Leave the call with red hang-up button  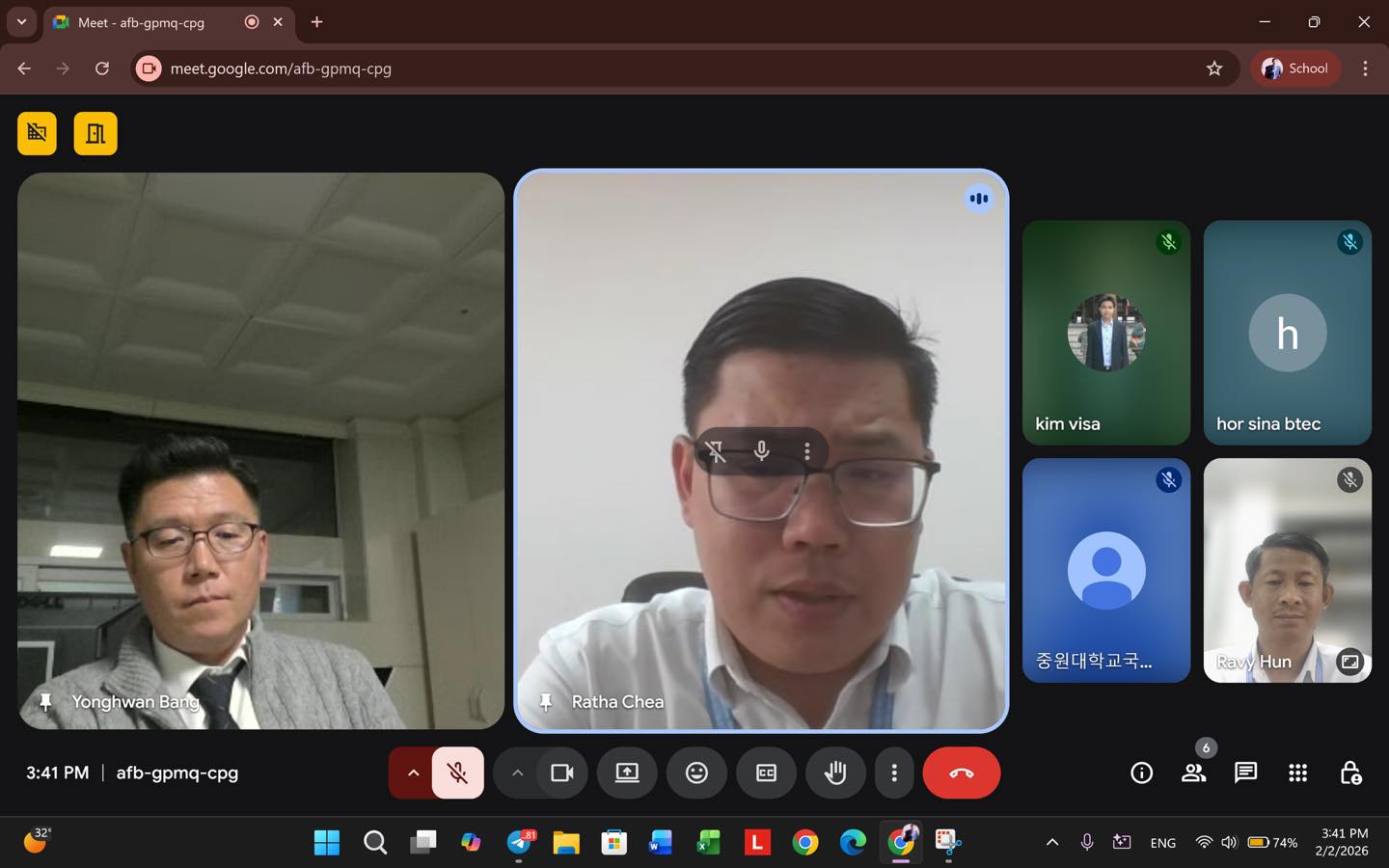click(961, 773)
